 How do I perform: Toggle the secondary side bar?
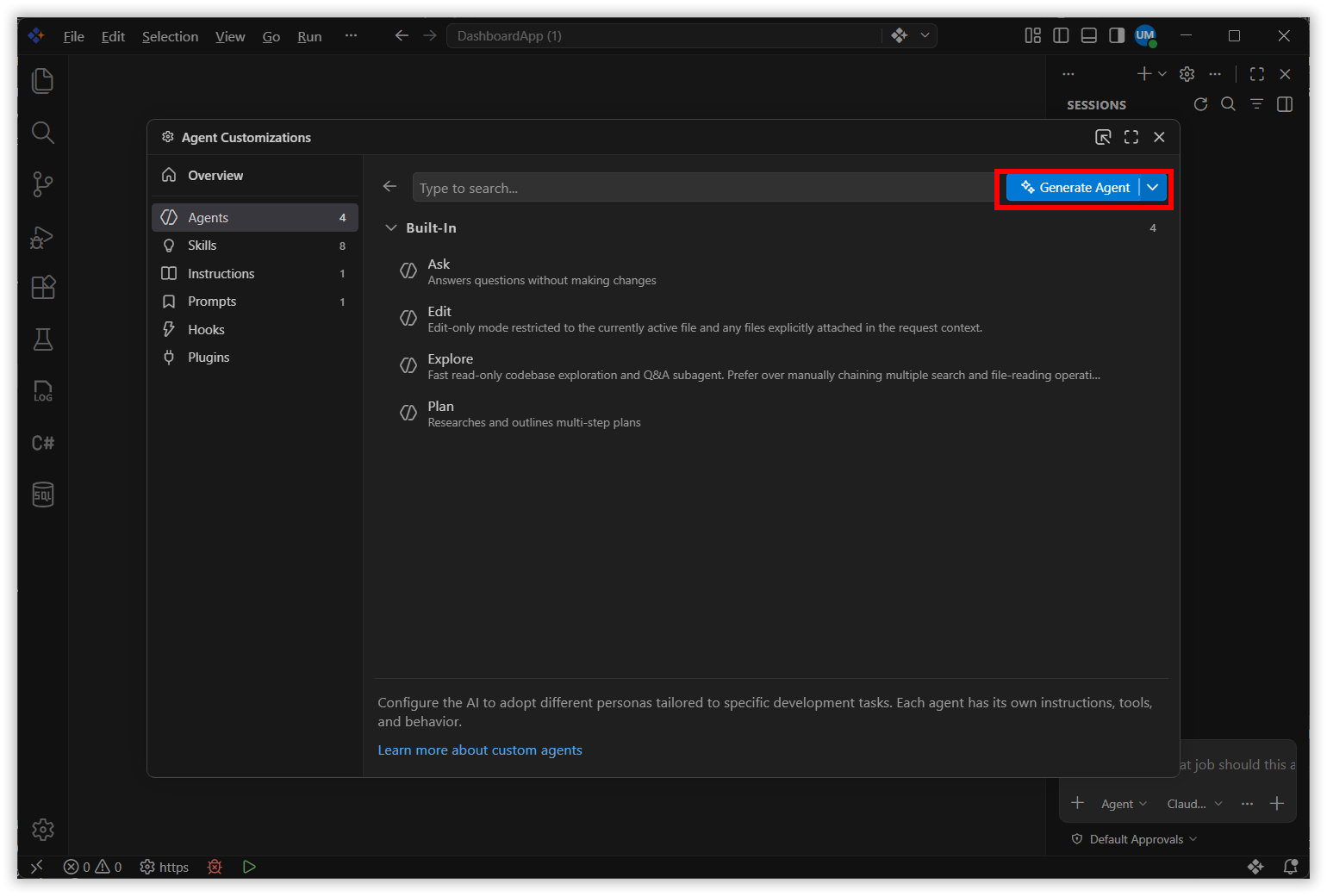coord(1117,35)
